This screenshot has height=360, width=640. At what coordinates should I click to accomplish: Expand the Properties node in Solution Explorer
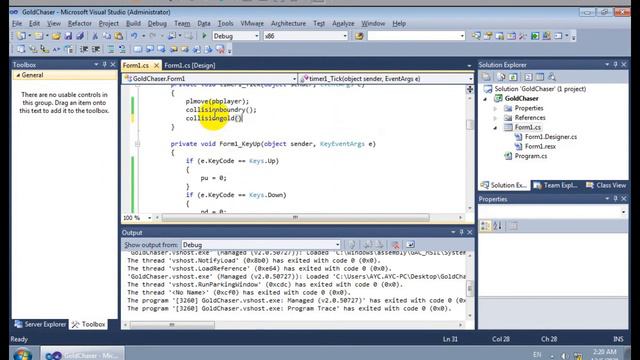(495, 109)
